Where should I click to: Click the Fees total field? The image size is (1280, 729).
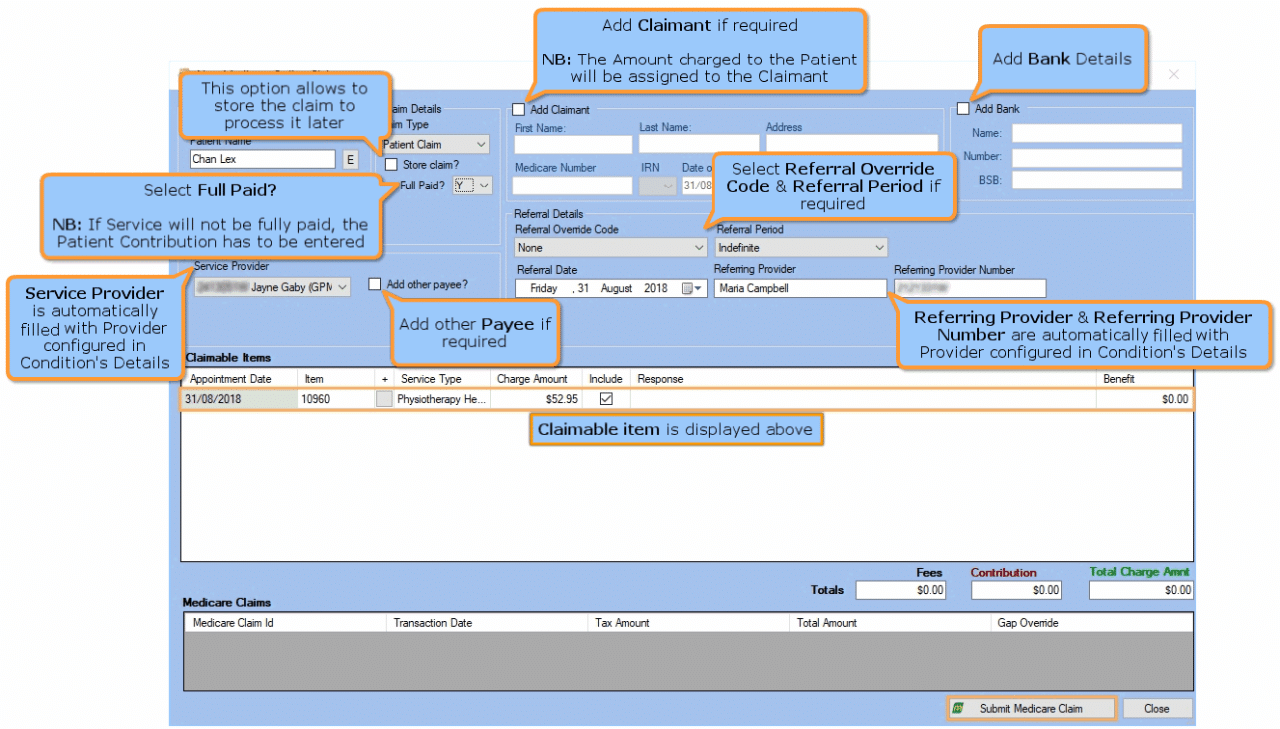pyautogui.click(x=900, y=590)
